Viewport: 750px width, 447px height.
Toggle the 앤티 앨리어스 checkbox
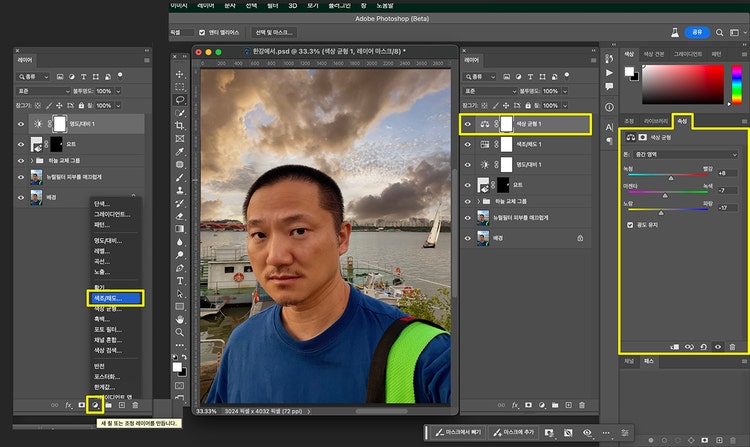203,32
